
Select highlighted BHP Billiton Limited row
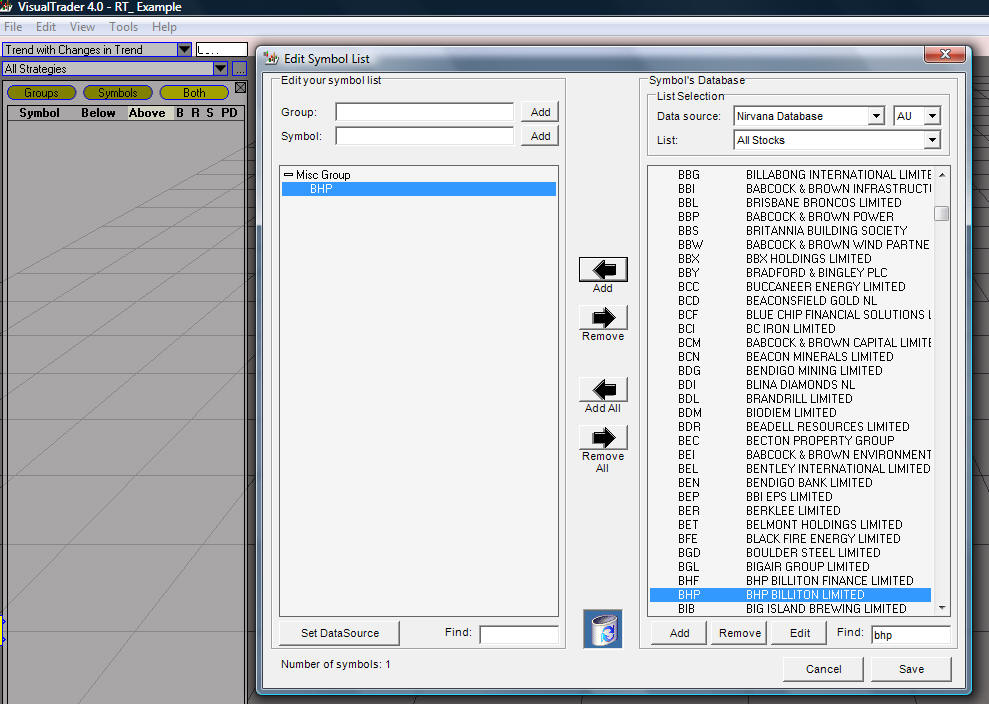(790, 594)
